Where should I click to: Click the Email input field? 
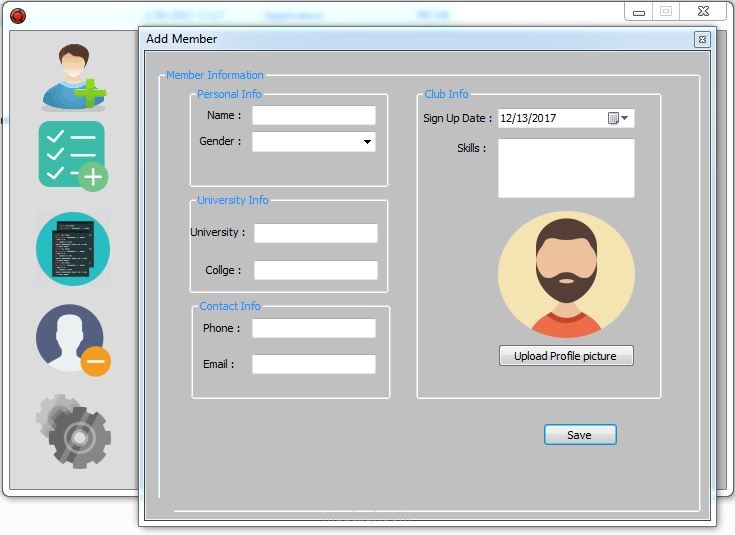point(314,364)
